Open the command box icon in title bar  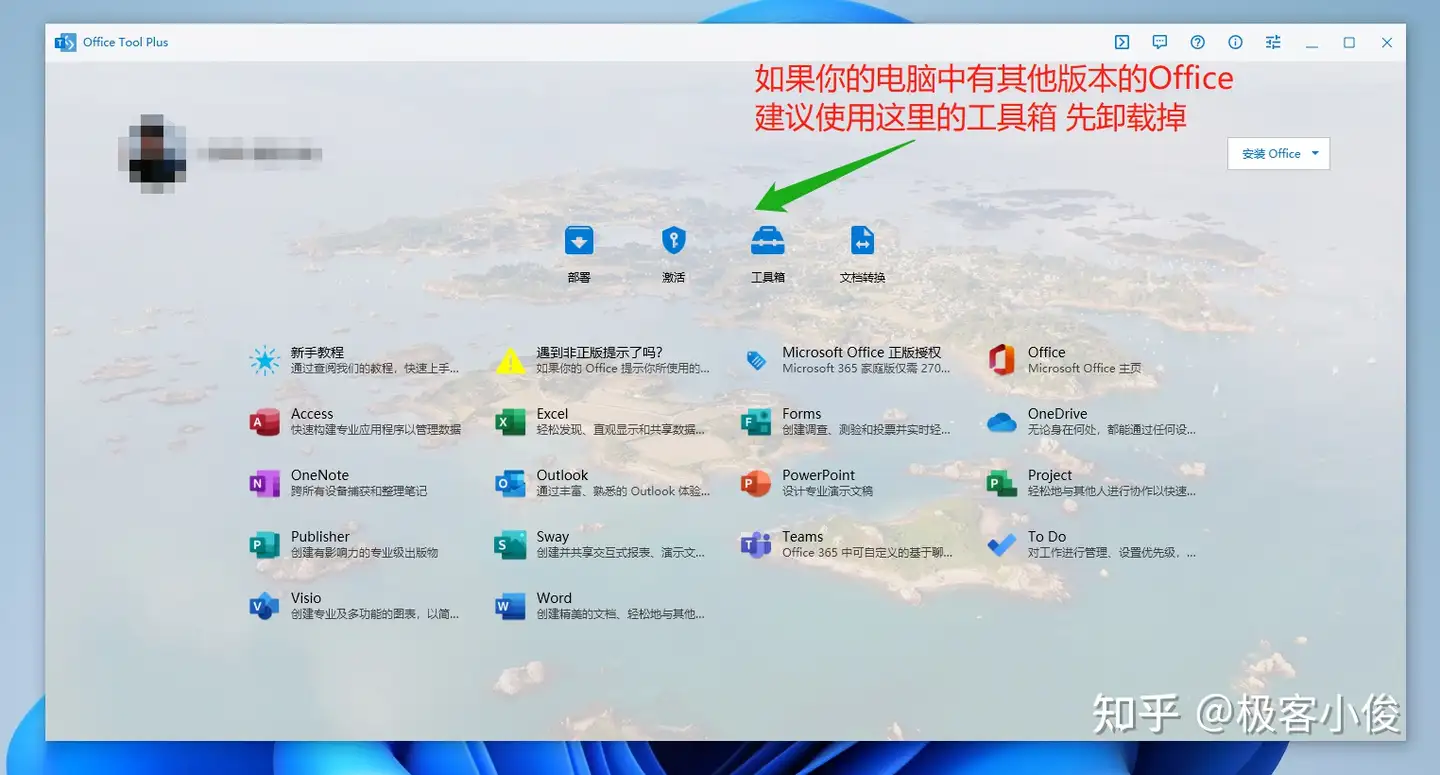coord(1122,42)
